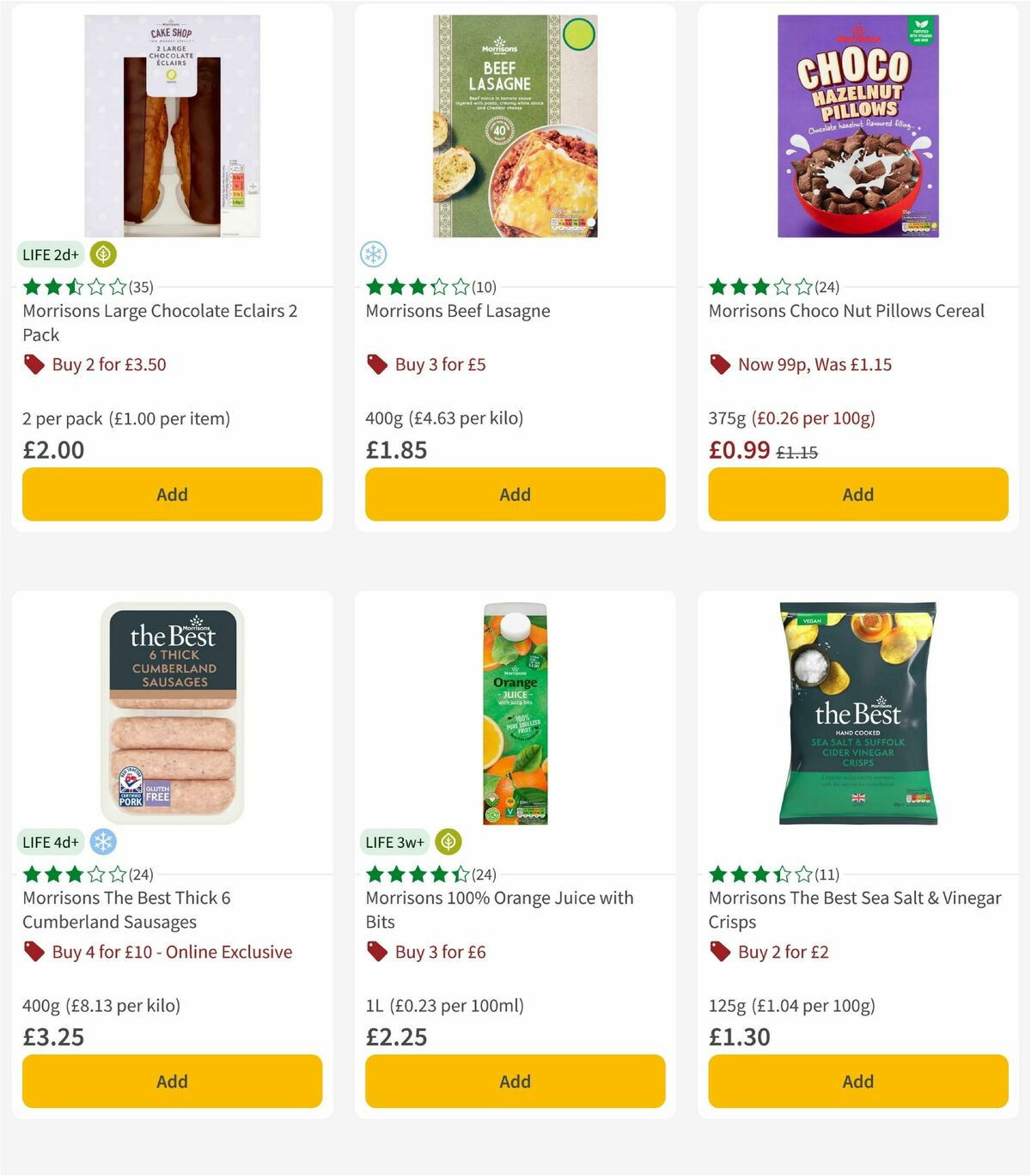Screen dimensions: 1031x1176
Task: Add Orange Juice with Bits to basket
Action: tap(514, 1082)
